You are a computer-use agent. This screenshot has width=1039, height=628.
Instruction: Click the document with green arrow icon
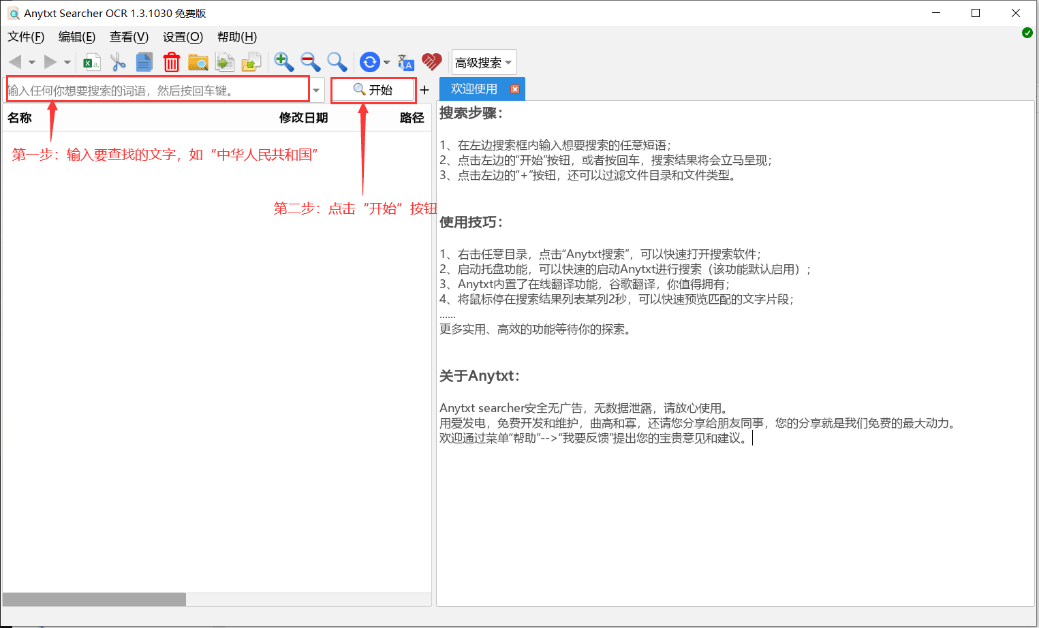(x=225, y=62)
